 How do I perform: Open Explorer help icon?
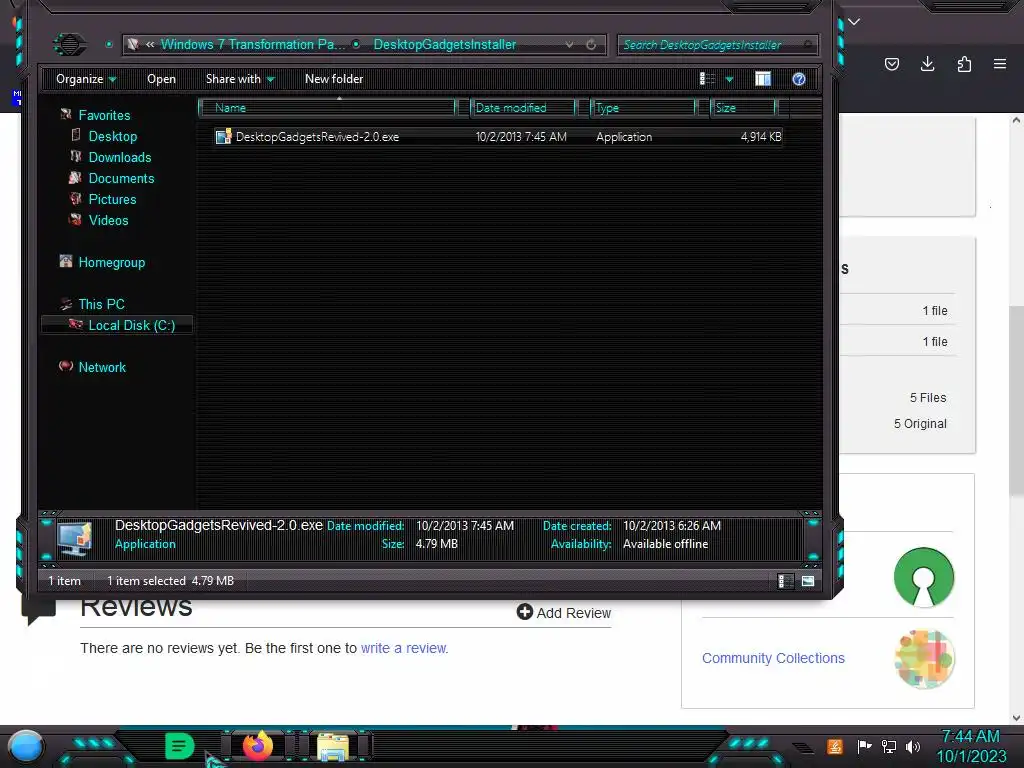pos(799,79)
